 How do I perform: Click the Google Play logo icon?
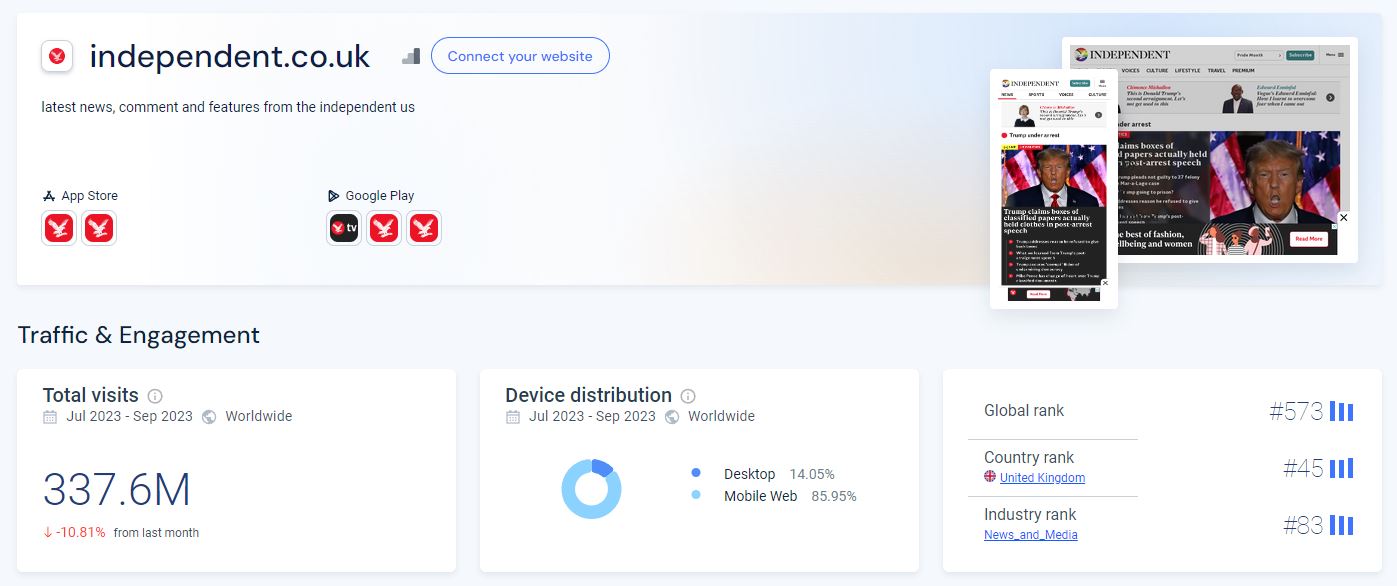pos(334,196)
